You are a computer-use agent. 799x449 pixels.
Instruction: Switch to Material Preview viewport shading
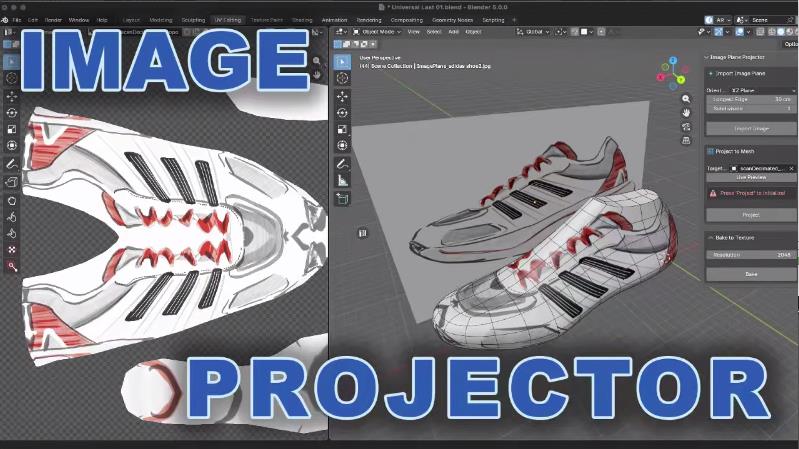789,32
